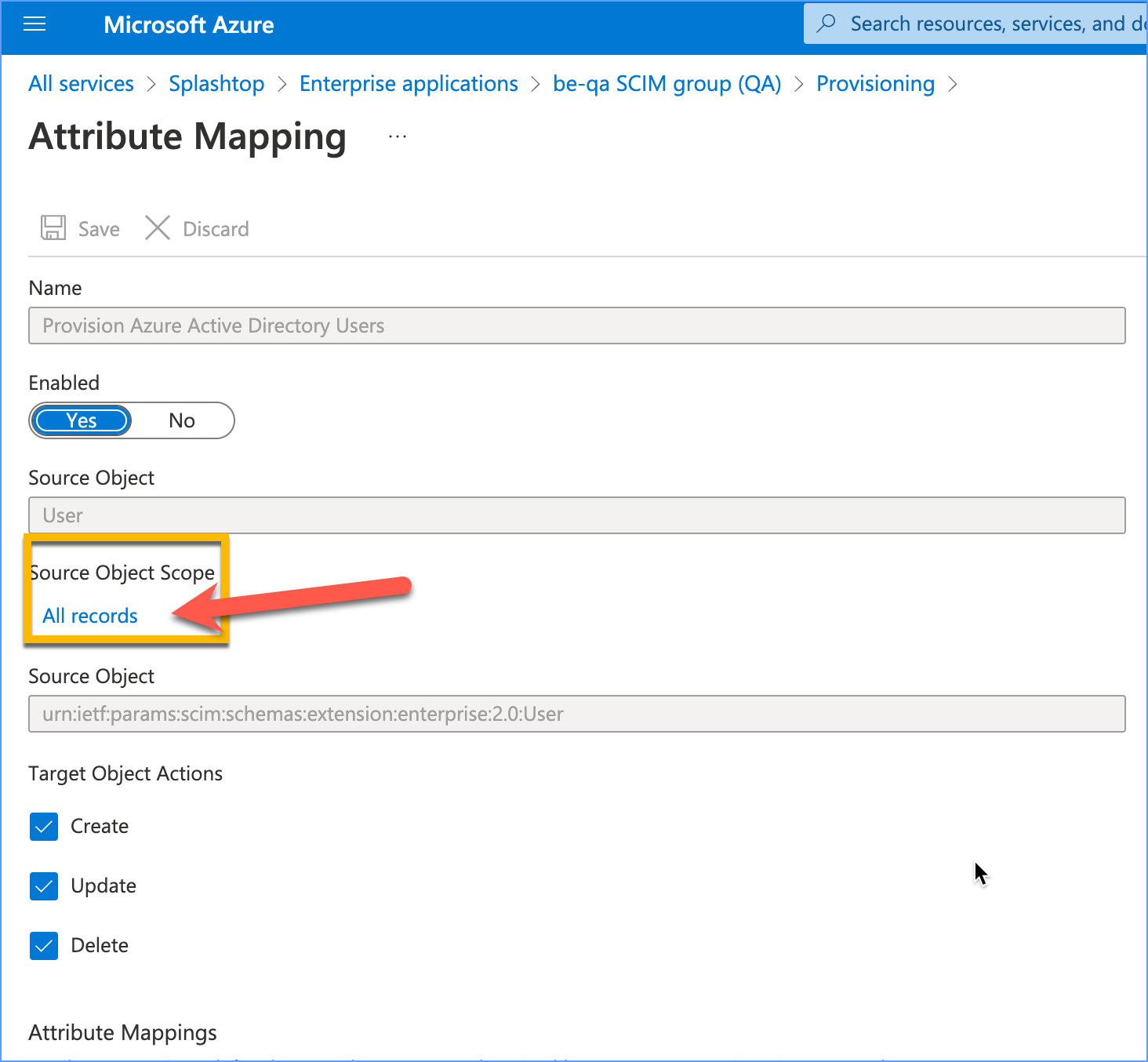Viewport: 1148px width, 1062px height.
Task: Click the Attribute Mapping page heading
Action: [187, 137]
